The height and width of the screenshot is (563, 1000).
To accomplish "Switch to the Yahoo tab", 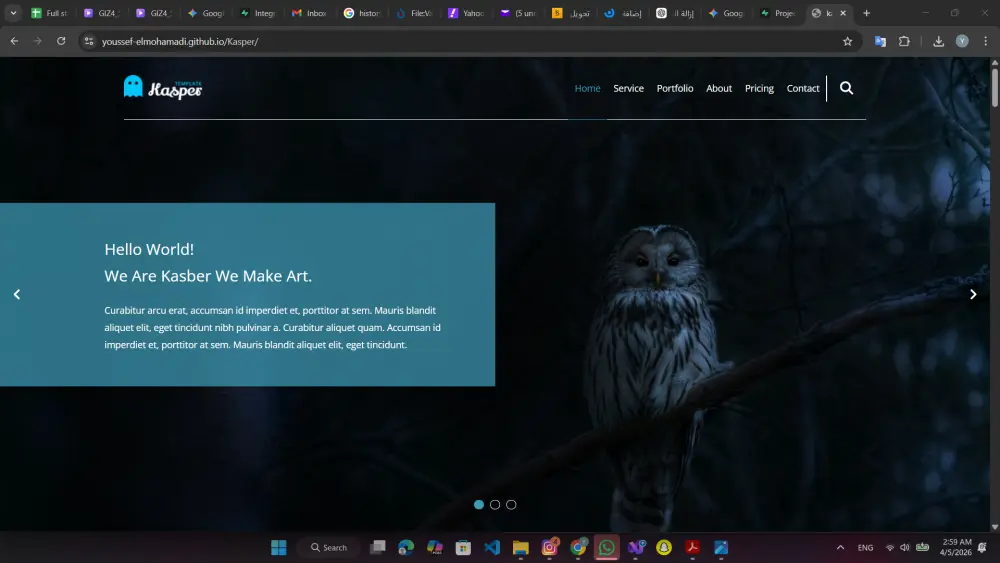I will click(x=466, y=13).
